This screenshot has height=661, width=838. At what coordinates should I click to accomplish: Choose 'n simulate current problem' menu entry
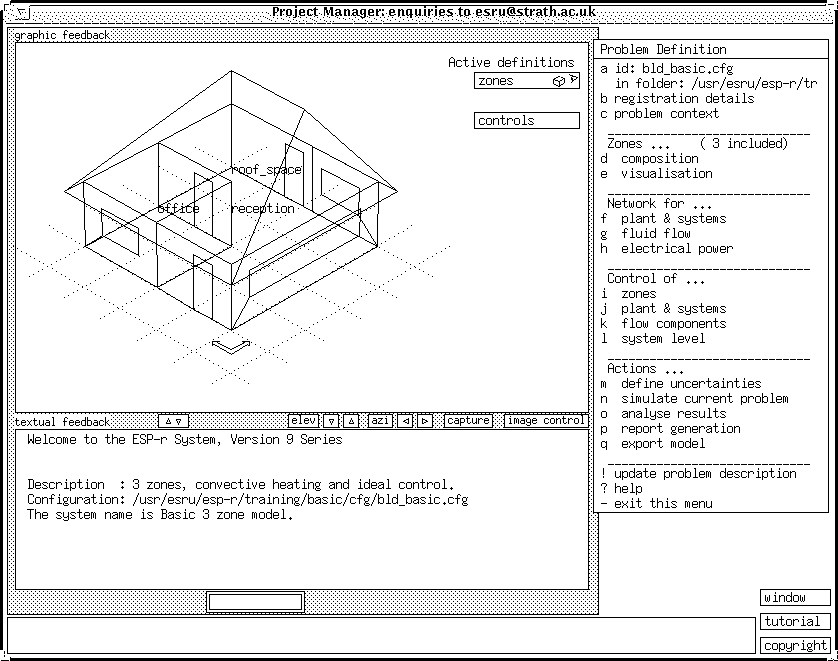click(x=703, y=399)
